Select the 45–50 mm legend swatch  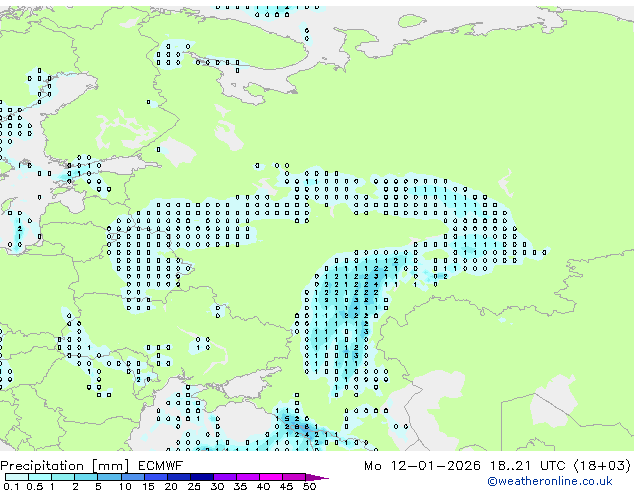point(294,477)
